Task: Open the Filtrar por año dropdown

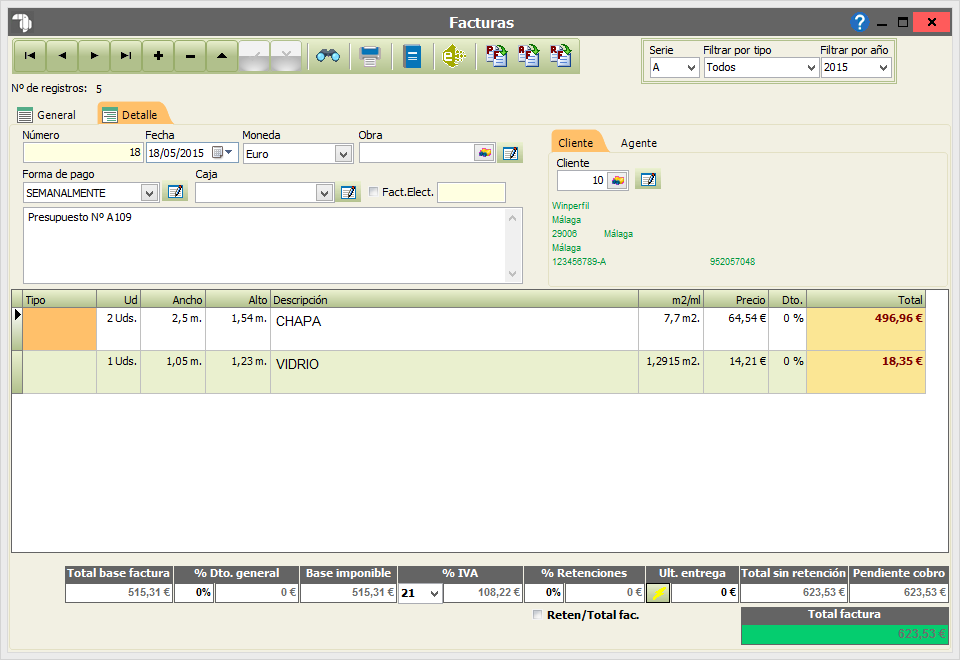Action: point(883,67)
